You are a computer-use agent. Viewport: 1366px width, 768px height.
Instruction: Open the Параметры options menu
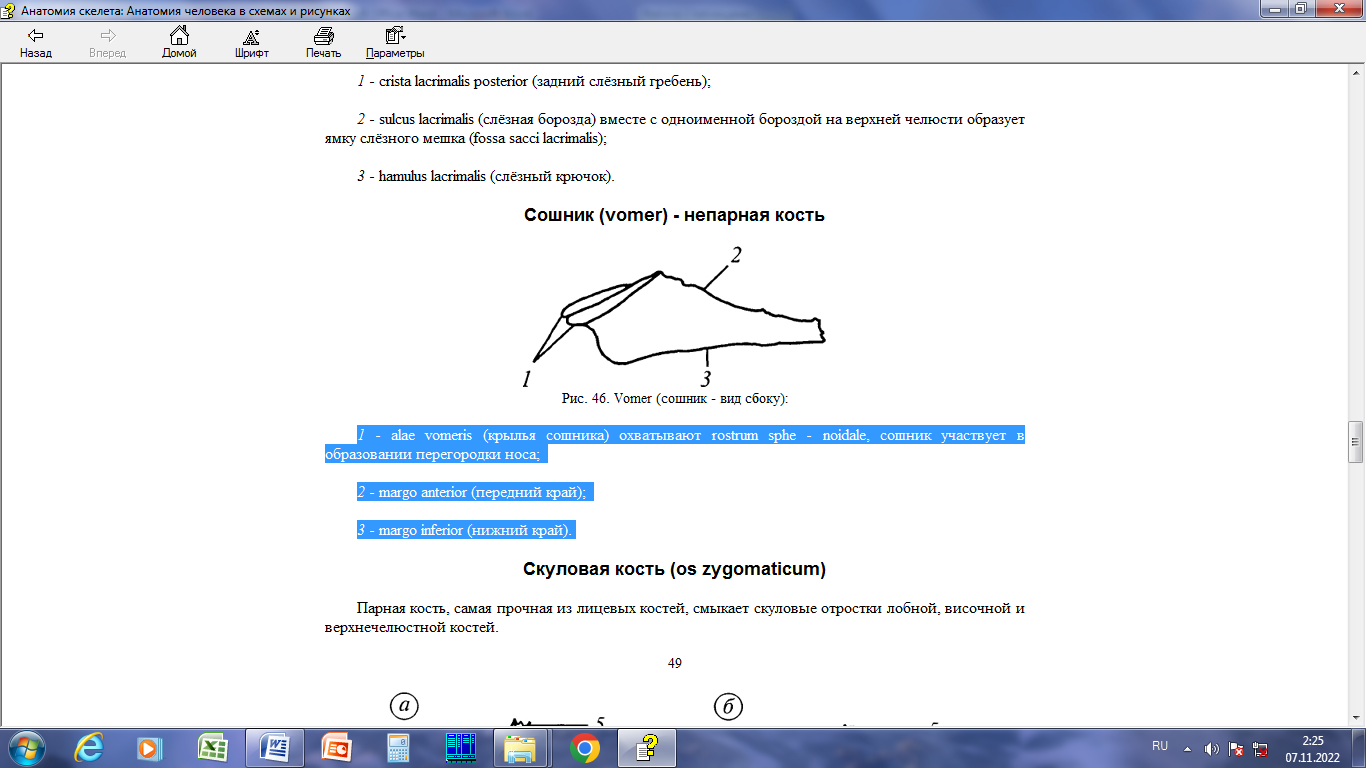pos(395,43)
